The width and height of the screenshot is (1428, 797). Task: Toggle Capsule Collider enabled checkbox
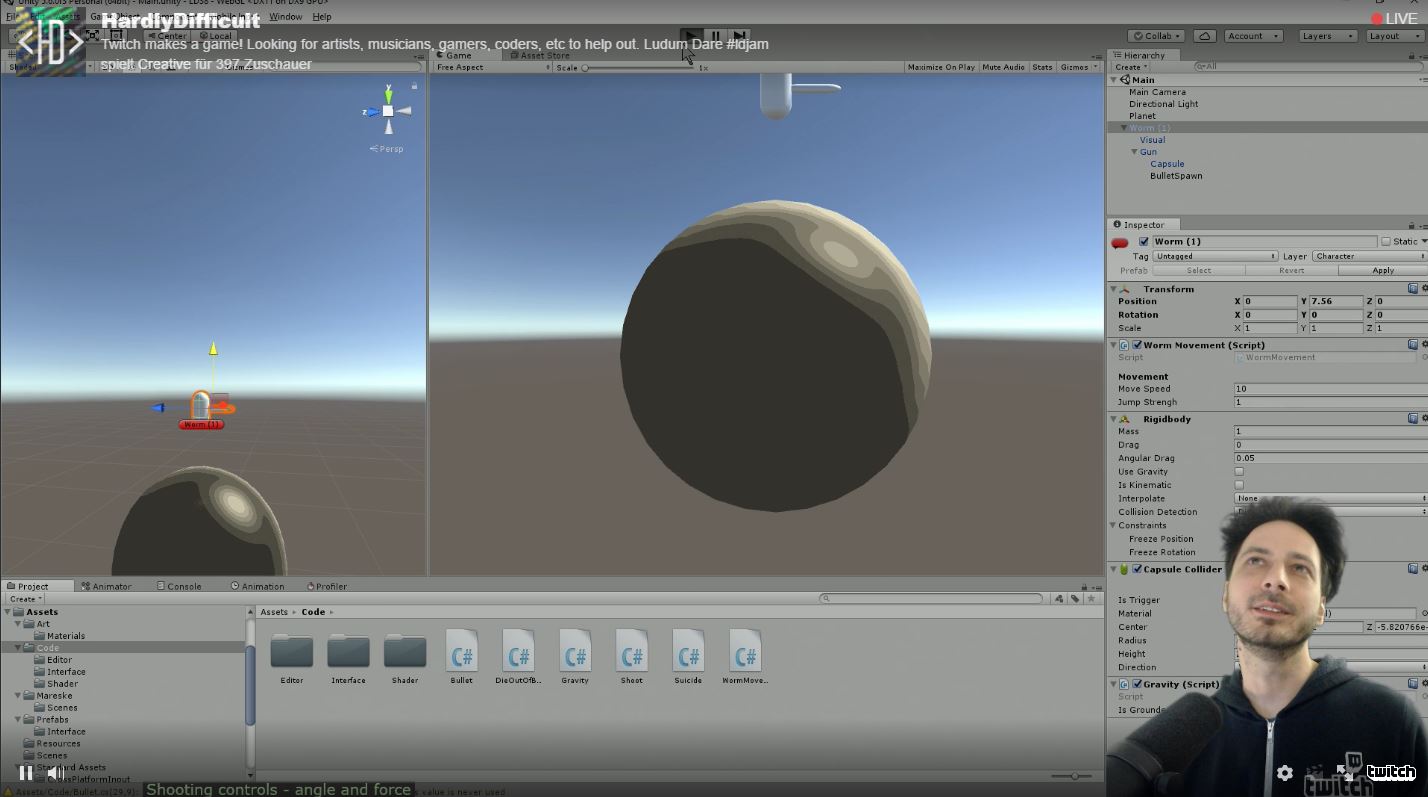click(x=1137, y=570)
